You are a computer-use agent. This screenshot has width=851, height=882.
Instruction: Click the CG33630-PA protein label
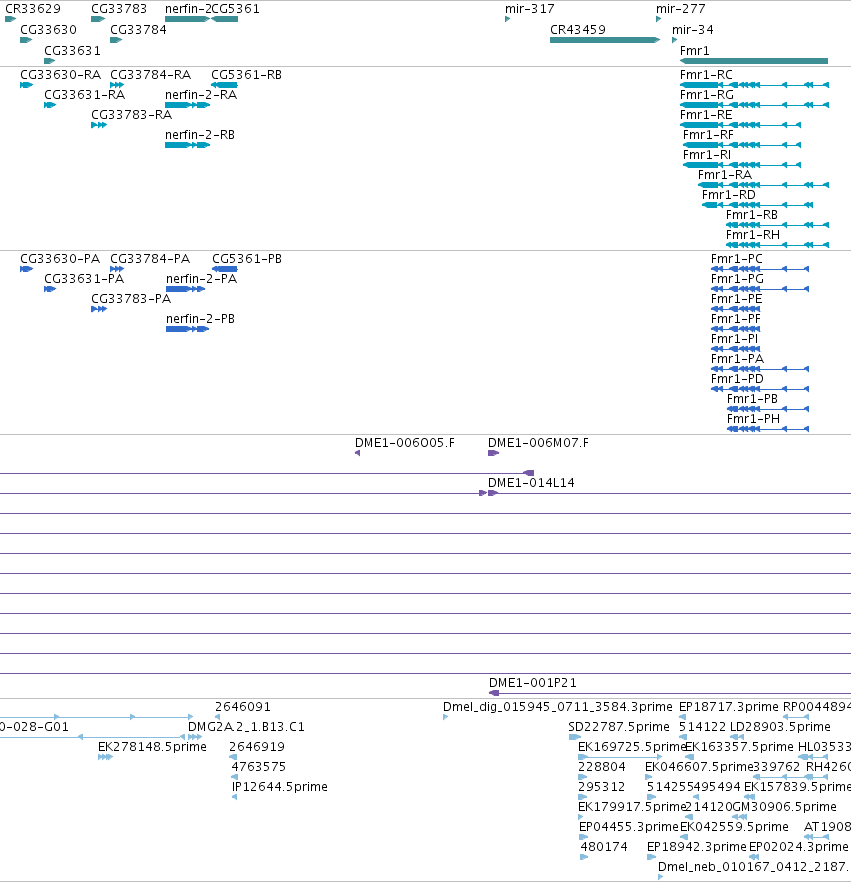pos(60,259)
